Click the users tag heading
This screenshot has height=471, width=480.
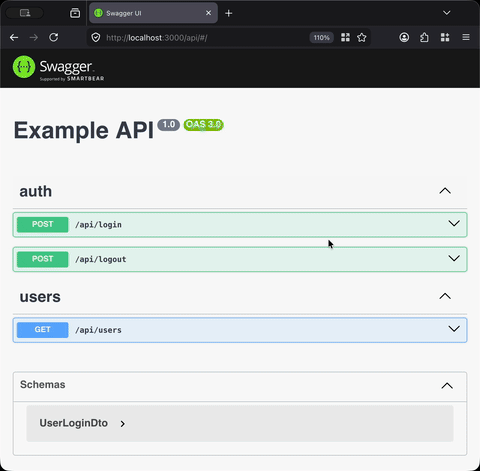40,297
